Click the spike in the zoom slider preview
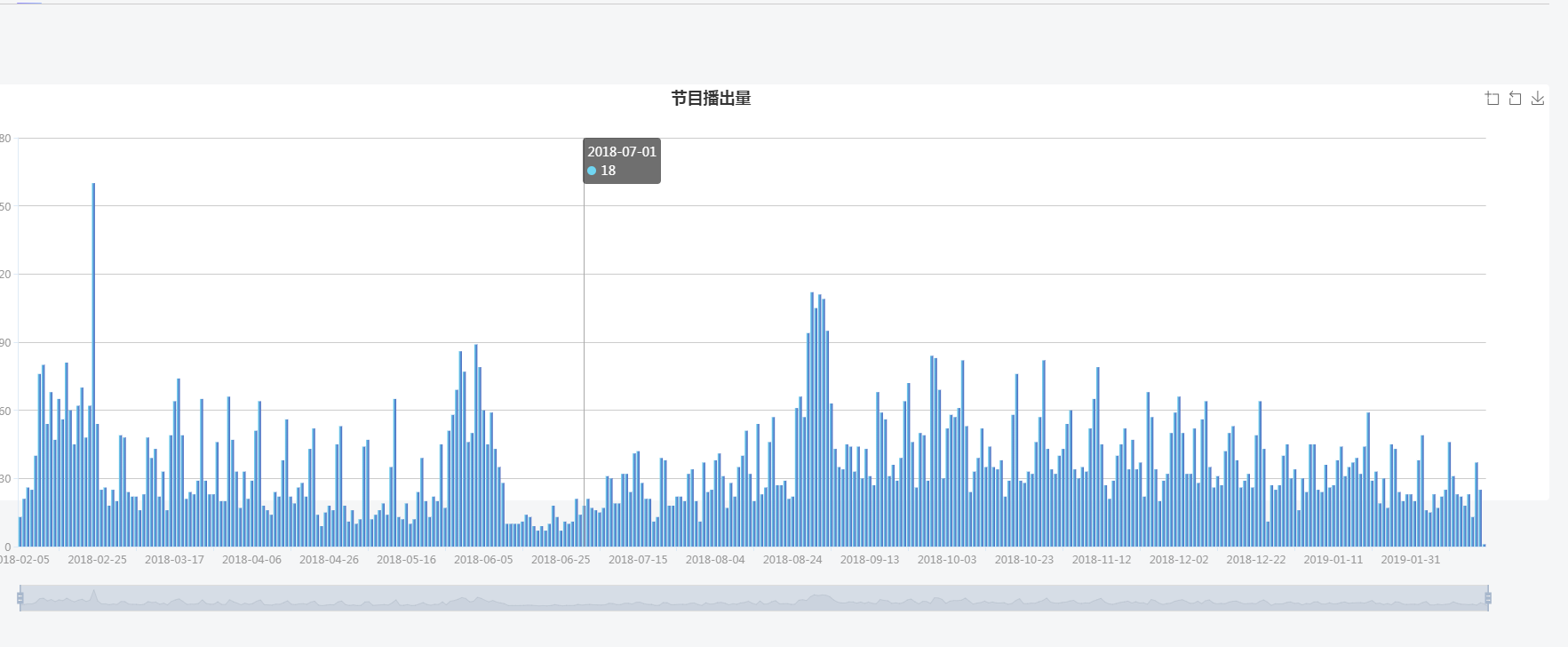This screenshot has height=647, width=1568. 94,595
